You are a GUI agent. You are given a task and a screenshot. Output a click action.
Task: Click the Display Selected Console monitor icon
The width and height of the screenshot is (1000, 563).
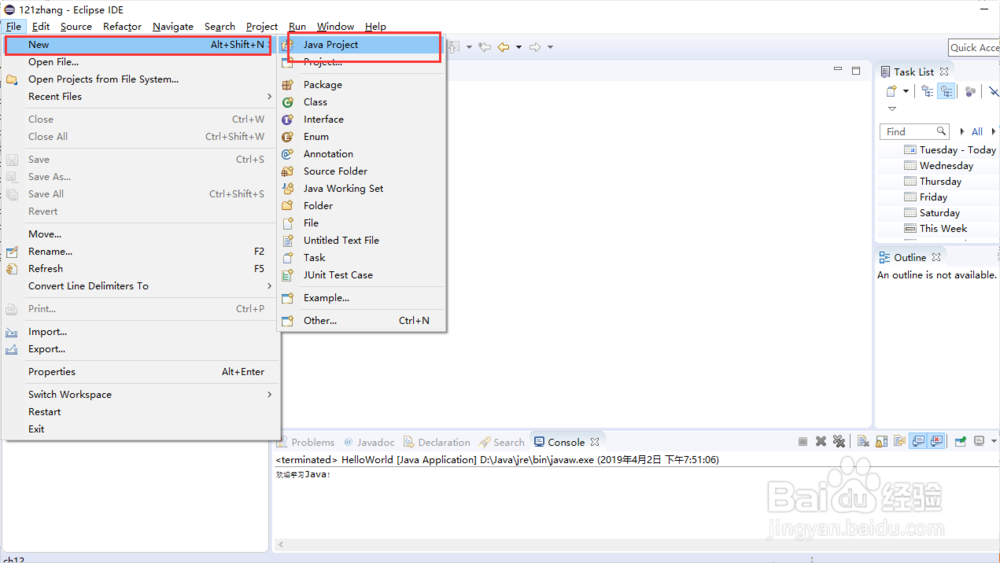click(980, 441)
